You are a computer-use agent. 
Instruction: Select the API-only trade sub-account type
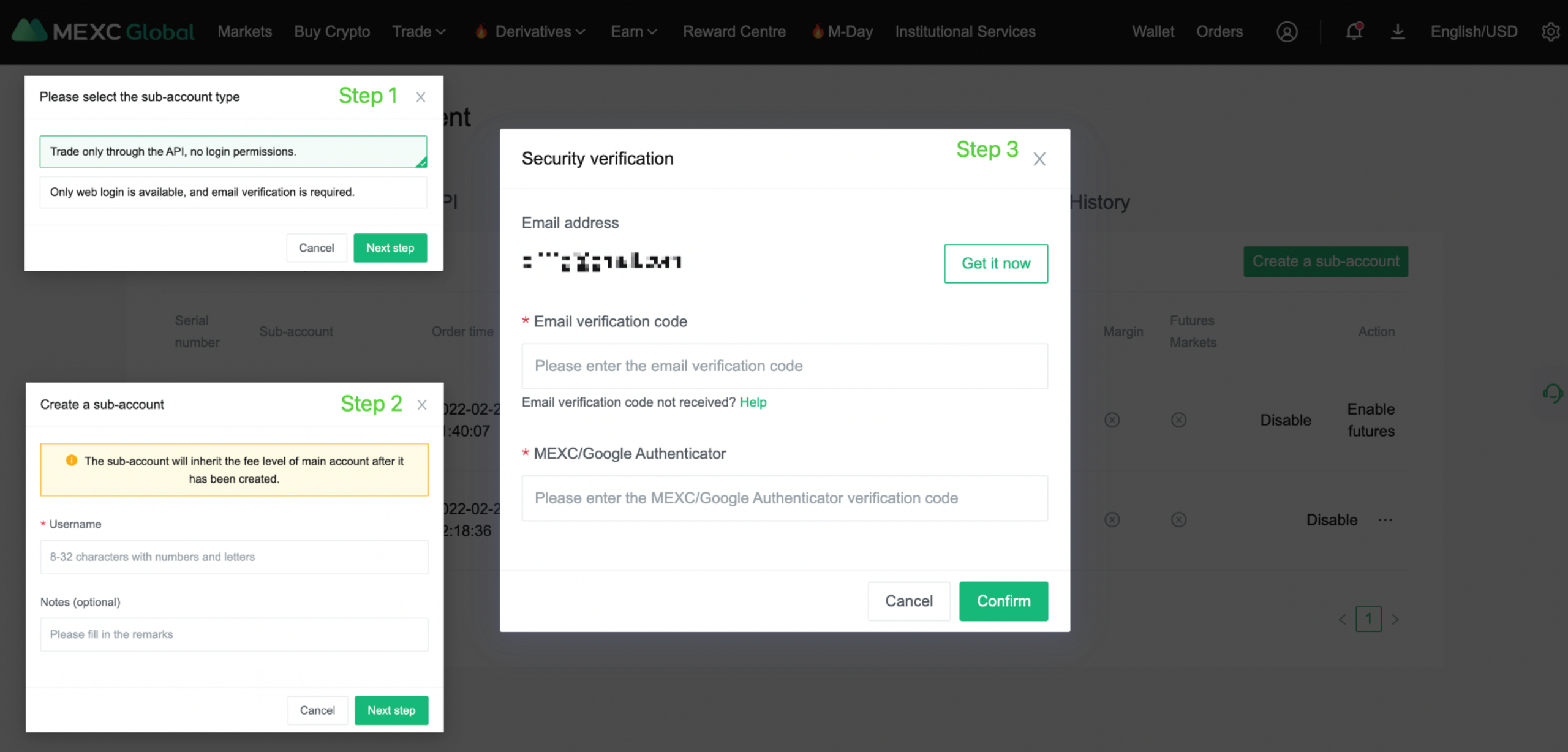(233, 151)
